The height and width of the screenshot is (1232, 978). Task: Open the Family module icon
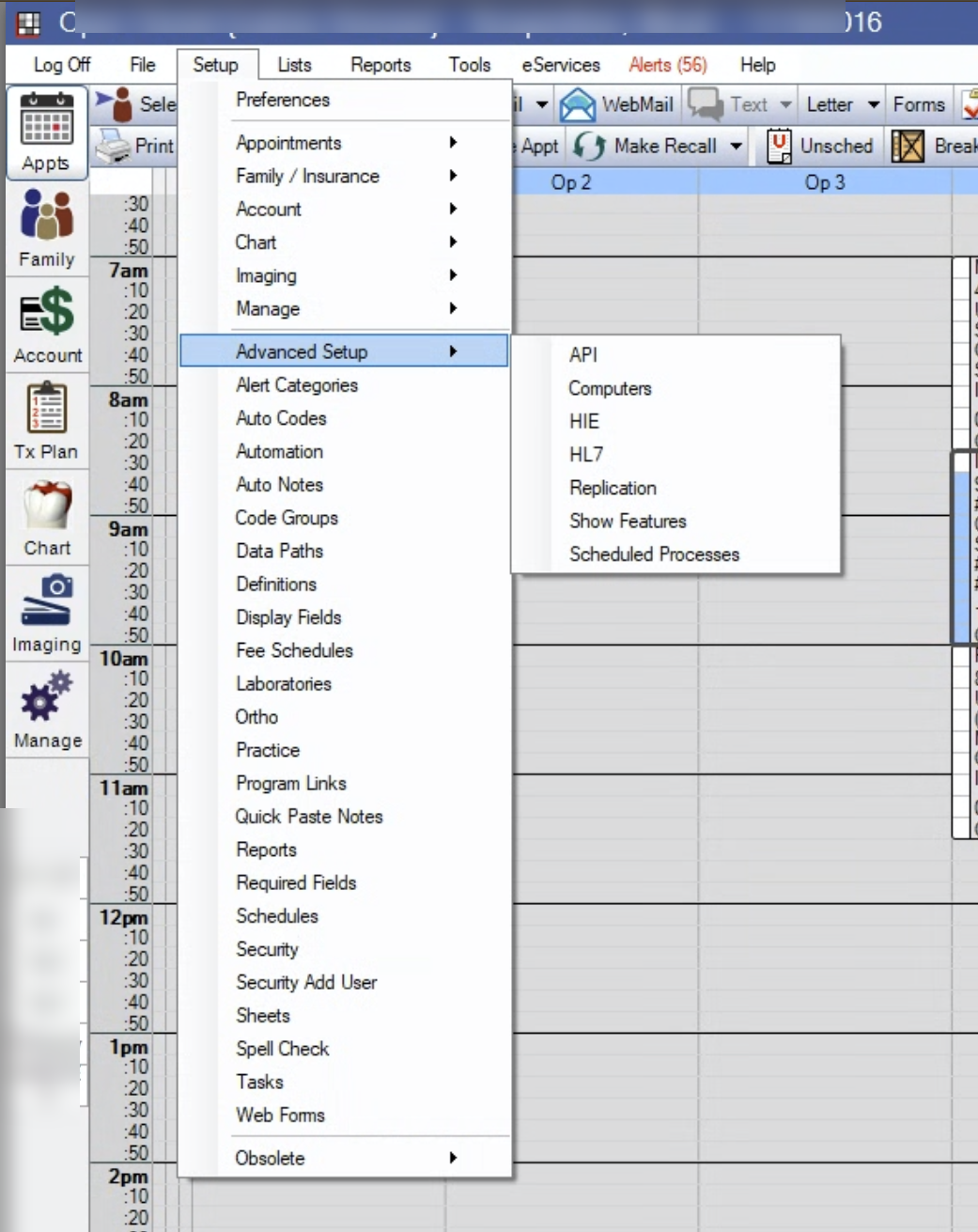46,215
